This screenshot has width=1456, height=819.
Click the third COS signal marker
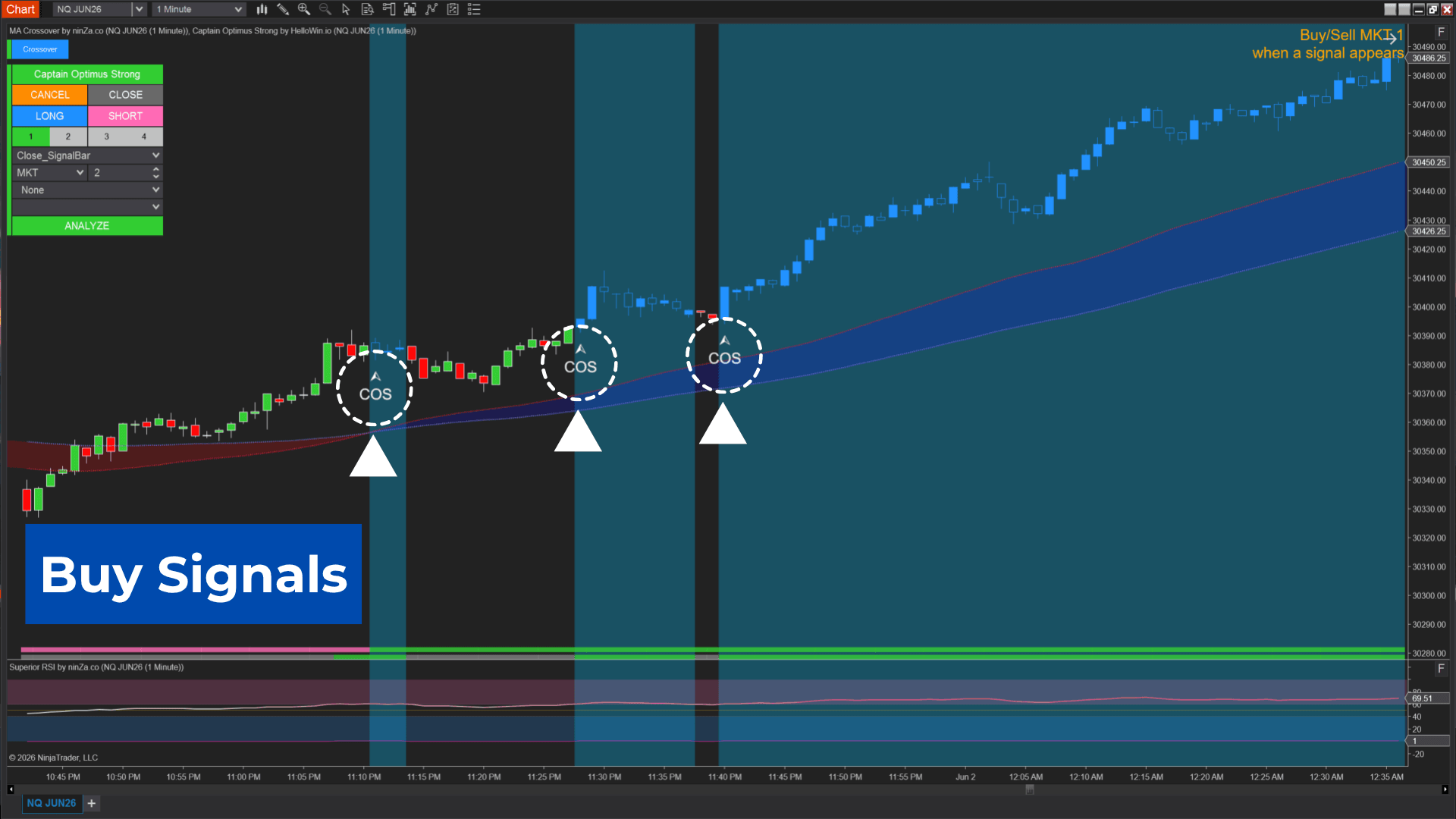(724, 352)
